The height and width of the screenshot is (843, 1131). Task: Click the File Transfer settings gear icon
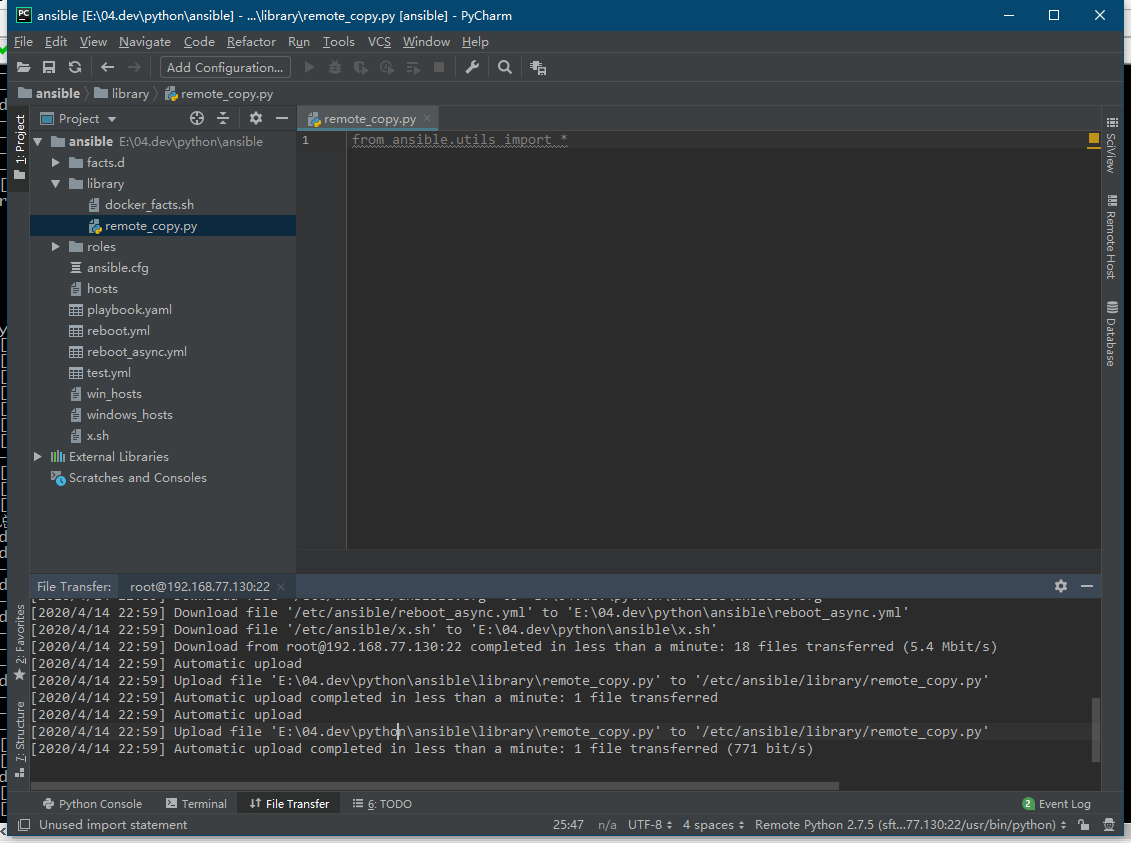tap(1060, 586)
